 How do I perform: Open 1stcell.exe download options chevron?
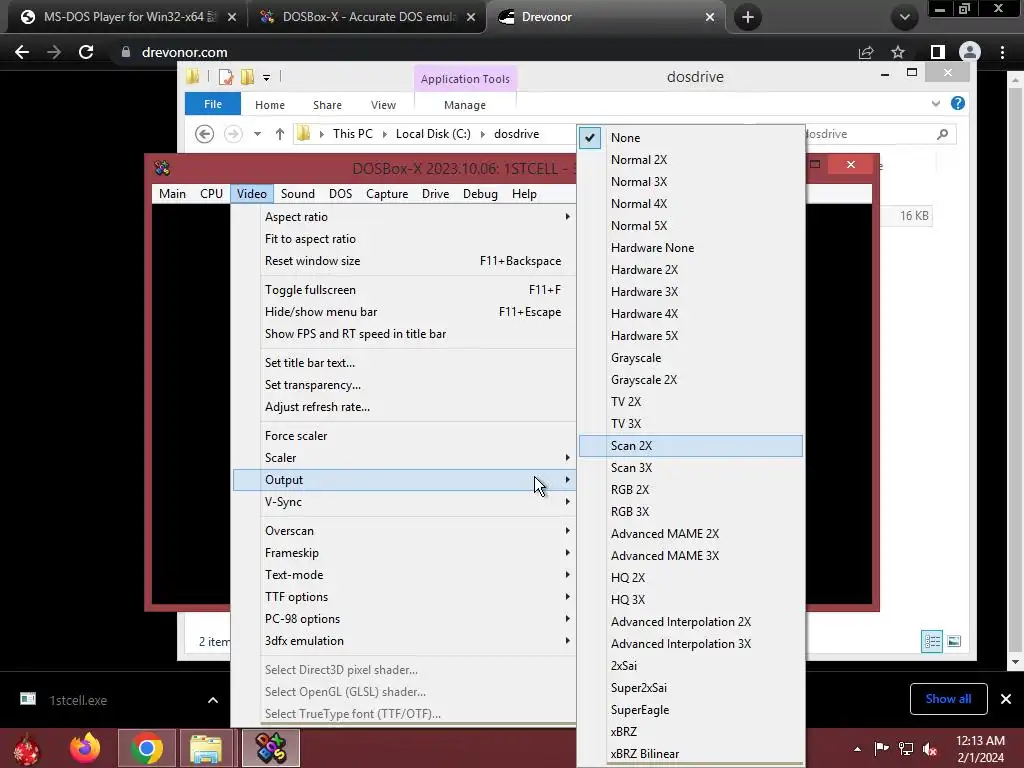pos(213,700)
